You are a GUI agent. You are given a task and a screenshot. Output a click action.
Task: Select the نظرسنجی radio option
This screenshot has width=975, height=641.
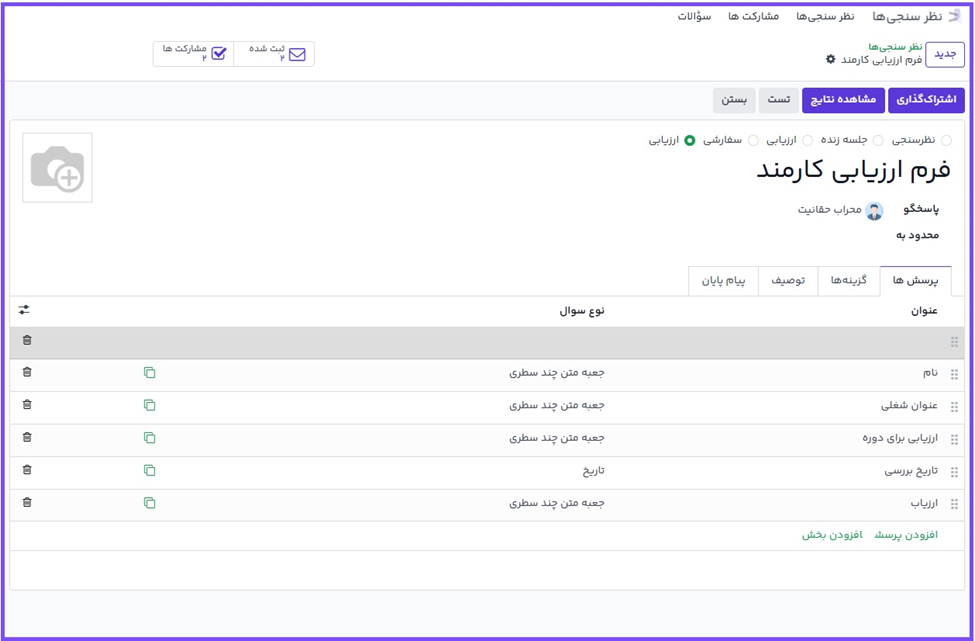pos(946,141)
